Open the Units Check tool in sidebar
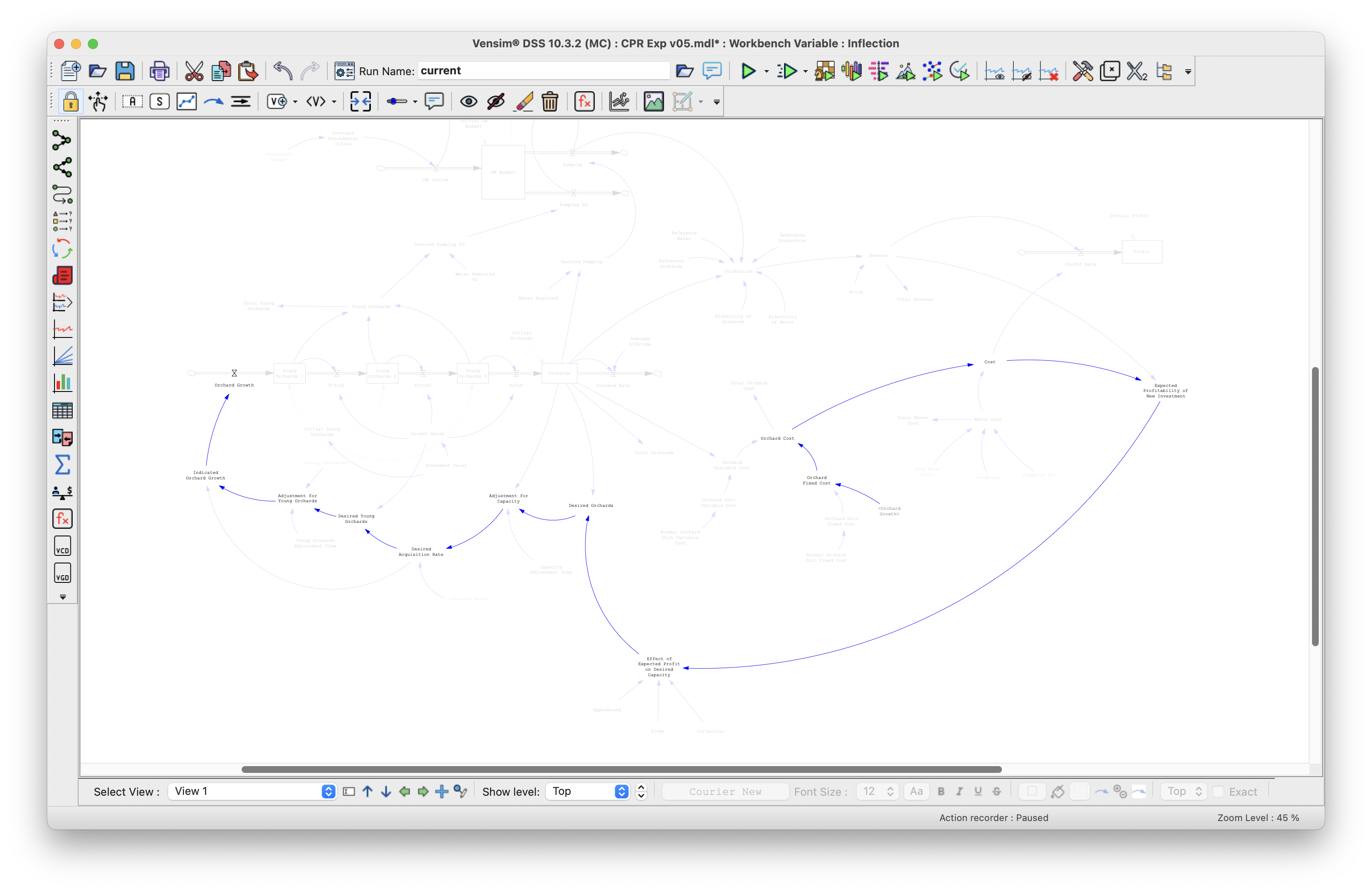 [62, 492]
